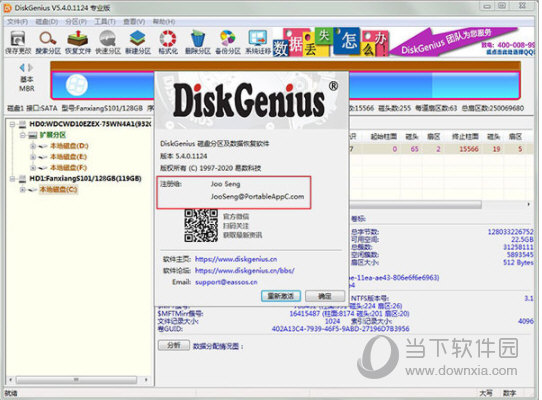Click the tree panel scroll-left arrow
The width and height of the screenshot is (542, 400).
[x=10, y=380]
